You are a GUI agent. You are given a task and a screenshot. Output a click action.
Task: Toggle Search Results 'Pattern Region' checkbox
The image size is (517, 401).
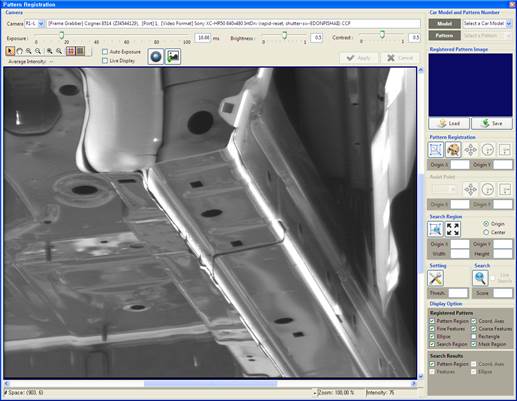tap(432, 364)
